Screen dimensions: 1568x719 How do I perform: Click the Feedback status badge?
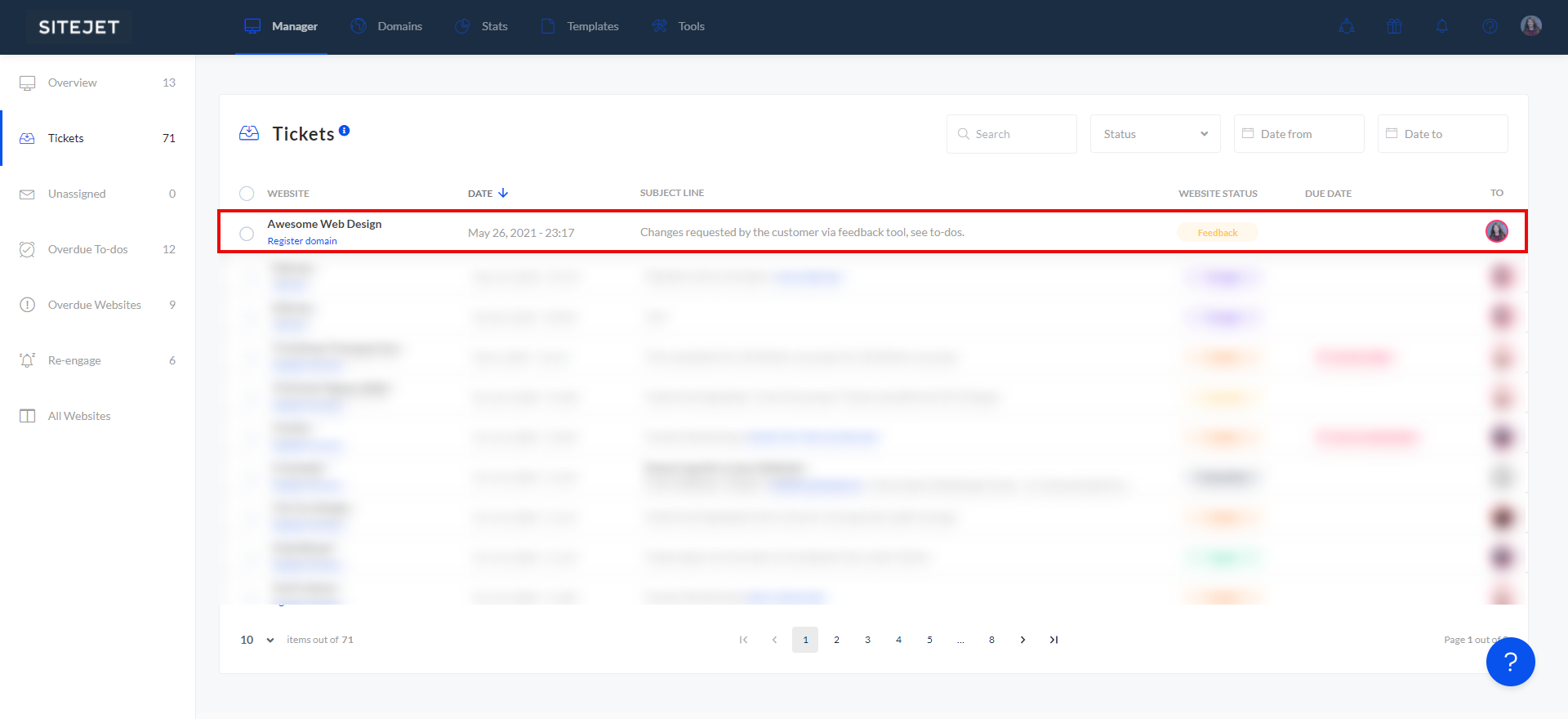coord(1217,233)
